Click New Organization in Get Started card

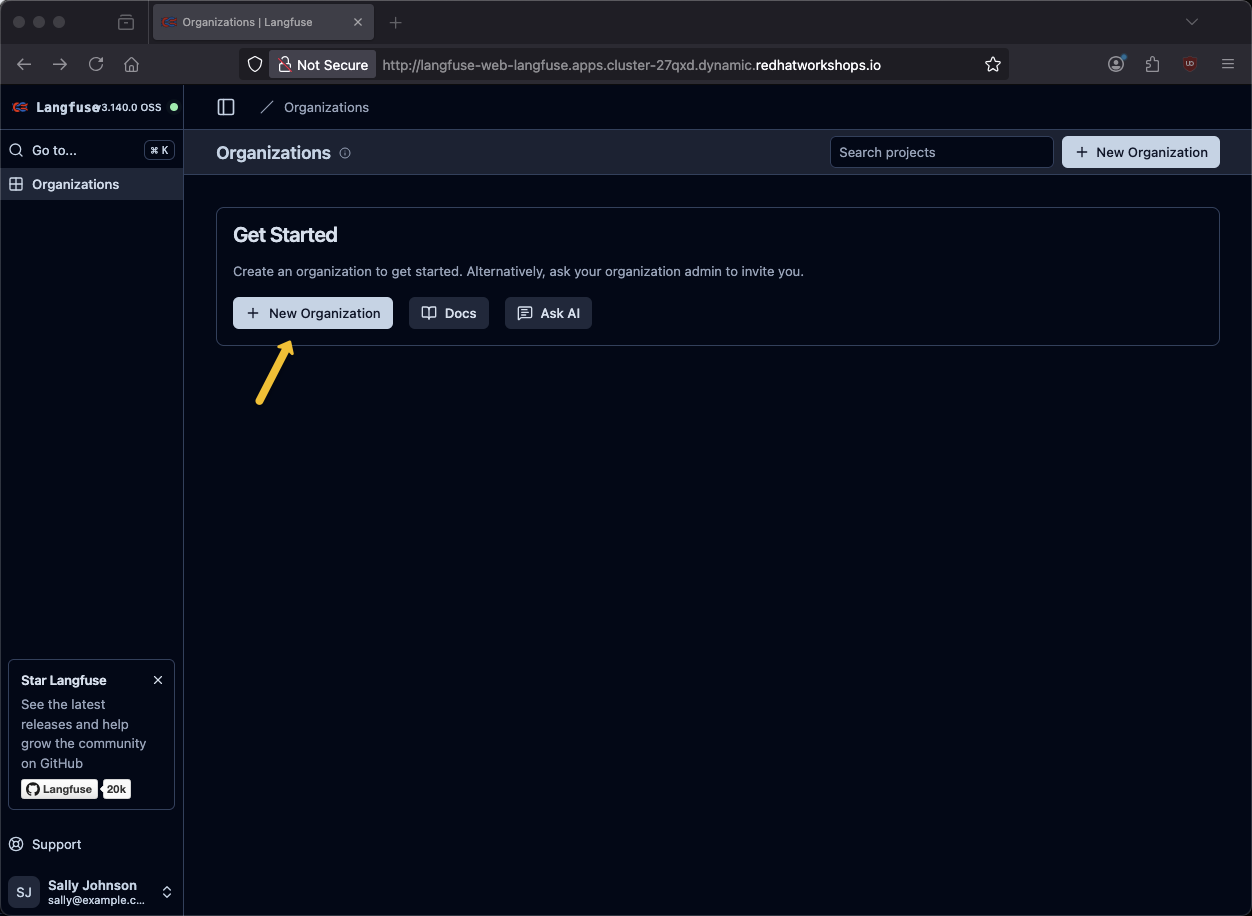click(x=313, y=313)
